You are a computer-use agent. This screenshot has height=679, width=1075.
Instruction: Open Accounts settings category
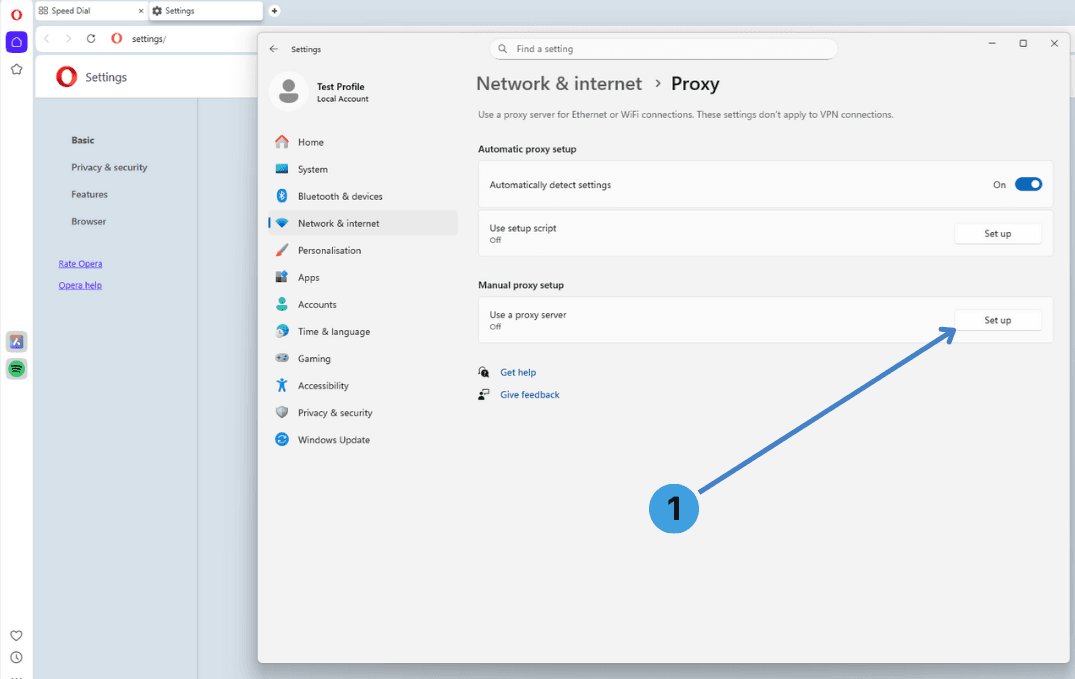363,305
